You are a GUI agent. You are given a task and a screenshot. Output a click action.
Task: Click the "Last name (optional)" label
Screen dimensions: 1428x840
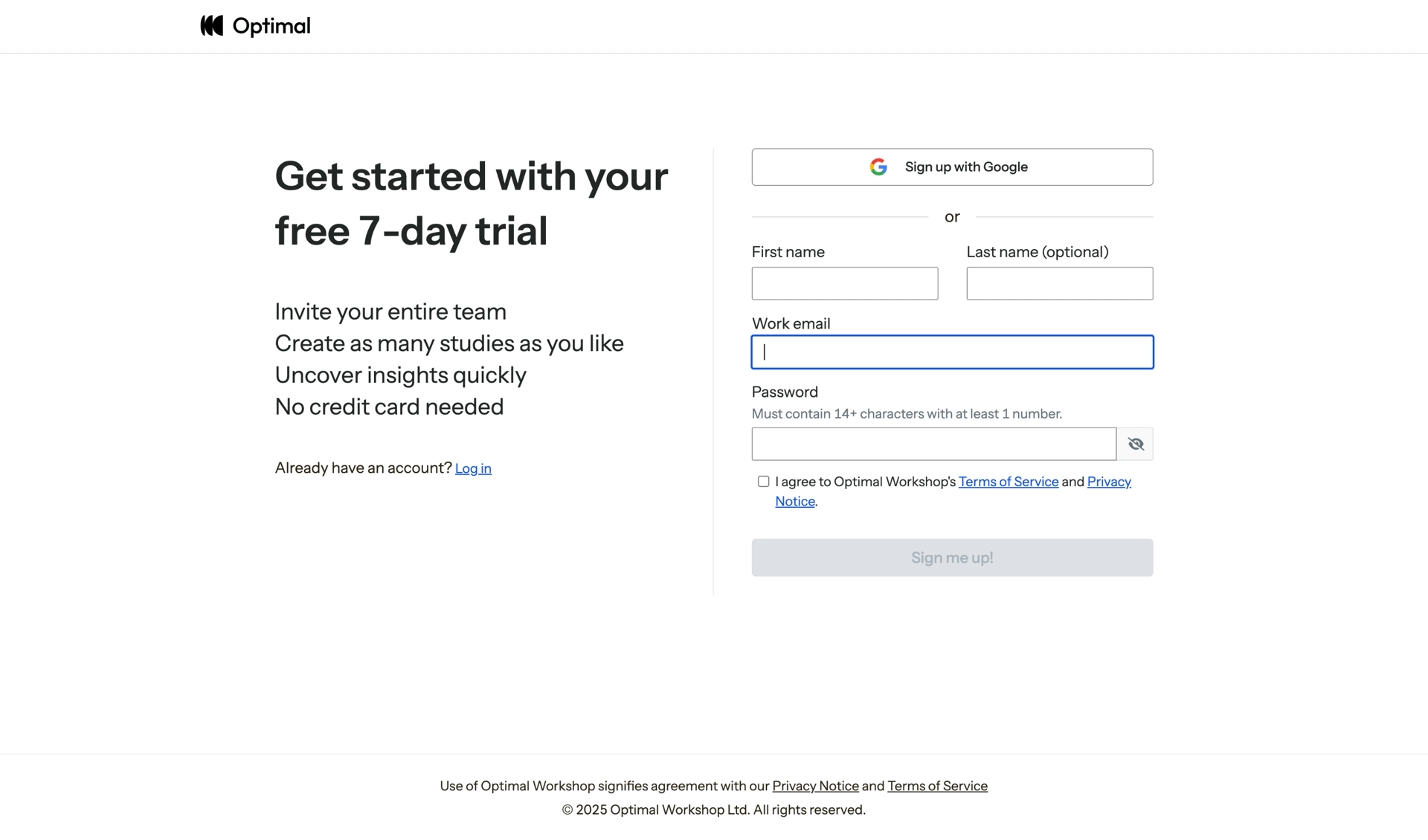pos(1037,252)
